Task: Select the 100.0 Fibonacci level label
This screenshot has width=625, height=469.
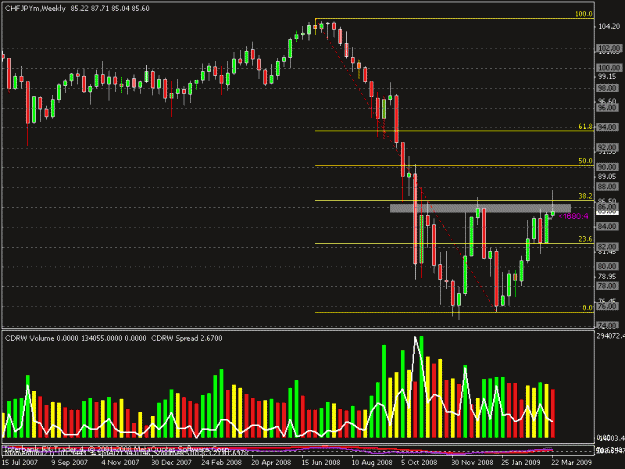Action: [584, 14]
